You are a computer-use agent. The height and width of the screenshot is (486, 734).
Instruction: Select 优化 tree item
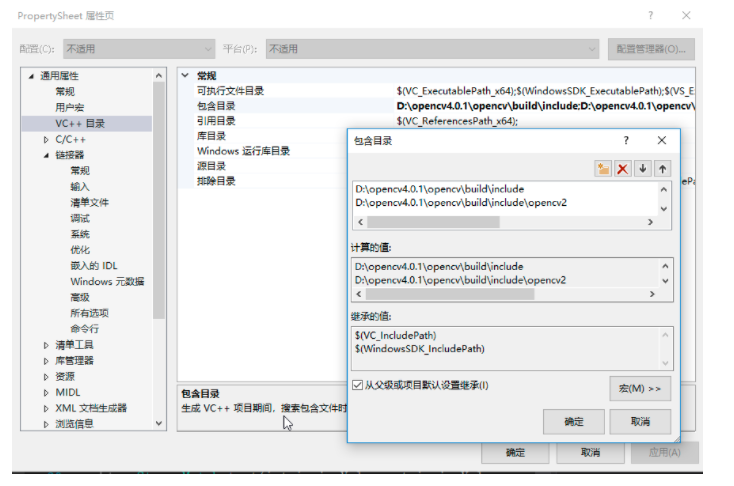click(x=80, y=250)
